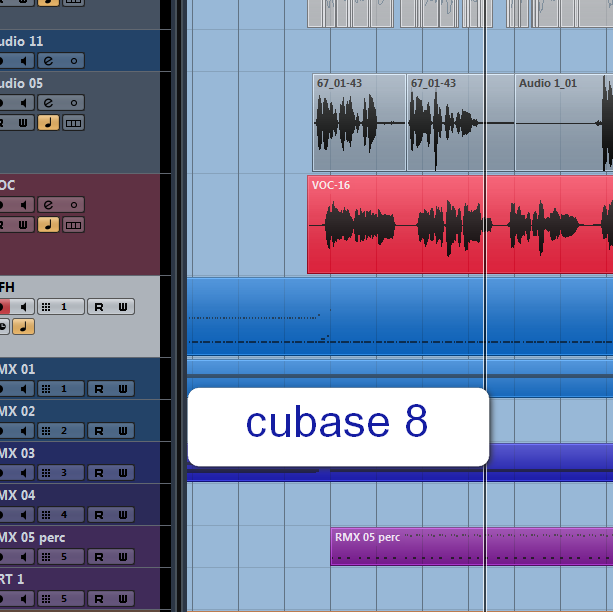Open MIDI channel 5 selector on RT 1

61,599
